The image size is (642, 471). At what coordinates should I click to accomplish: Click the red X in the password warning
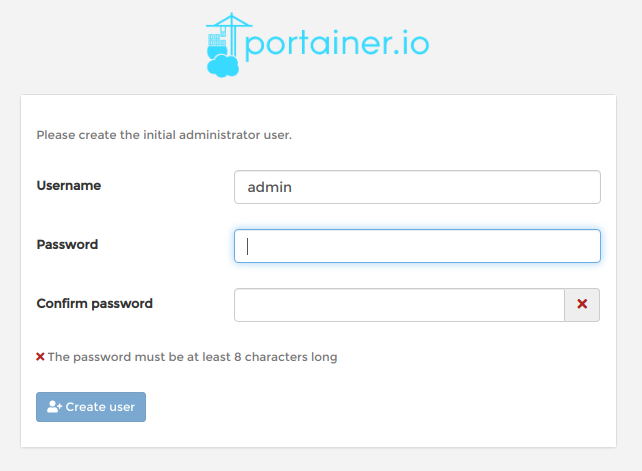pos(41,357)
